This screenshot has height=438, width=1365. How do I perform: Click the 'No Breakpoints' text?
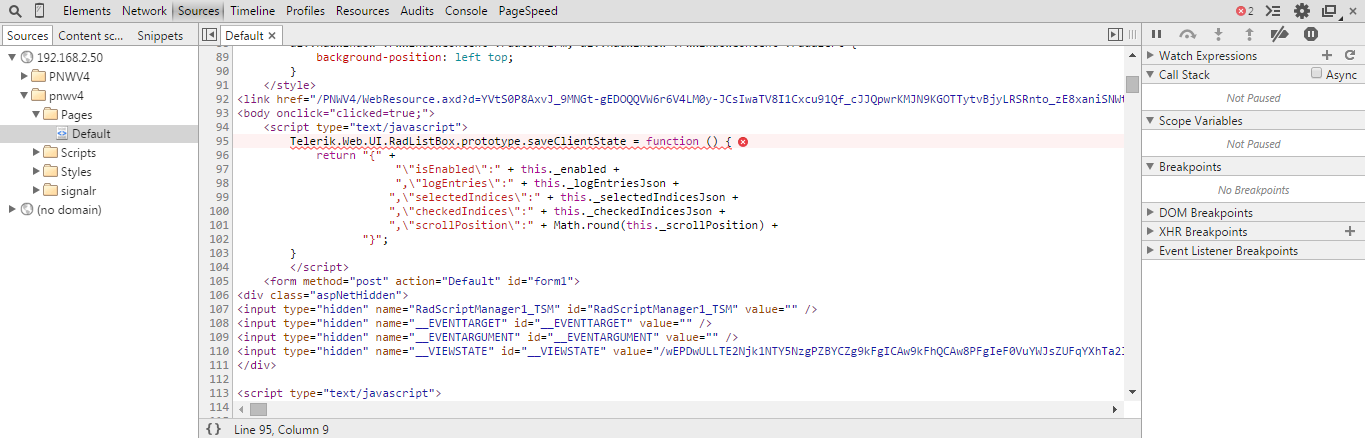point(1253,190)
